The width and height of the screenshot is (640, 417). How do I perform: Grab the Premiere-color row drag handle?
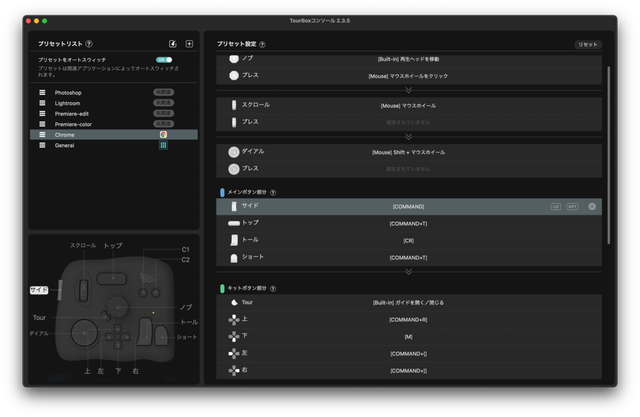pos(42,124)
